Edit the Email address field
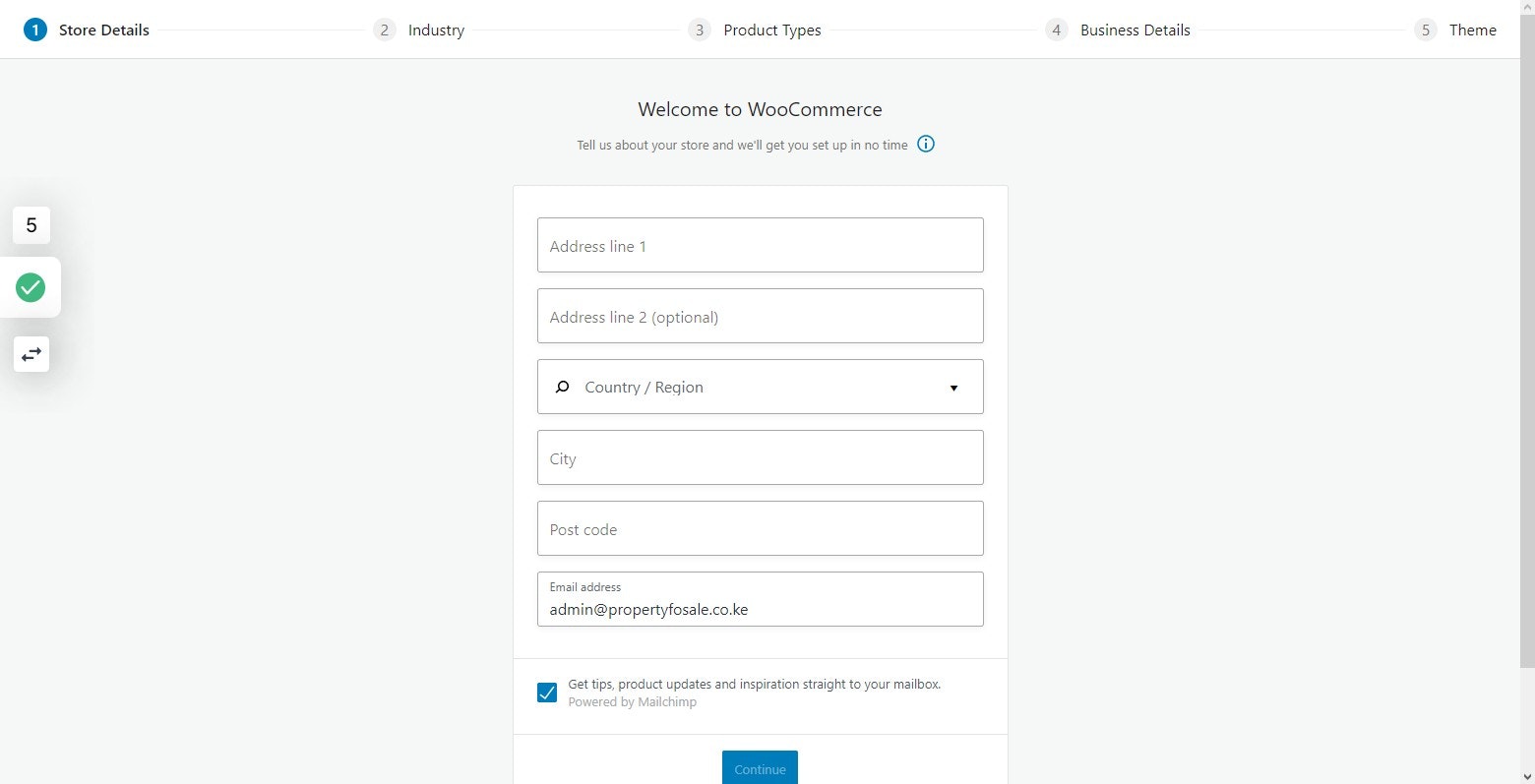Image resolution: width=1535 pixels, height=784 pixels. (x=760, y=609)
